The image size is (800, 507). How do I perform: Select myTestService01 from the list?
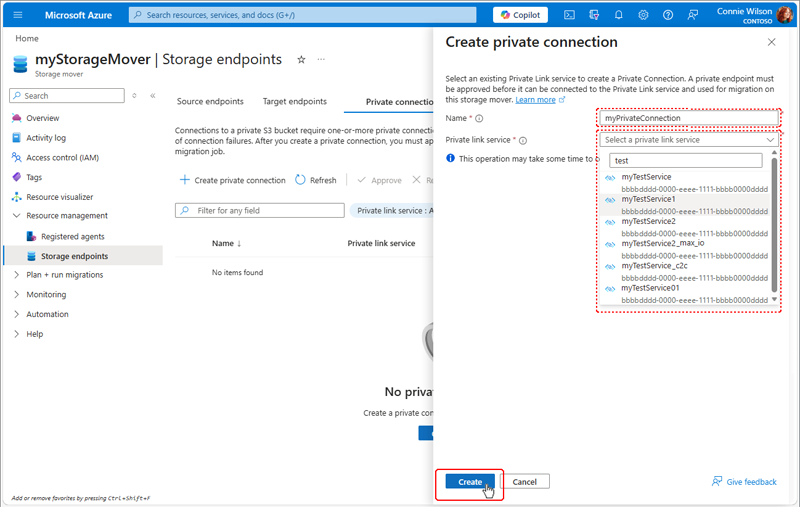pyautogui.click(x=685, y=294)
